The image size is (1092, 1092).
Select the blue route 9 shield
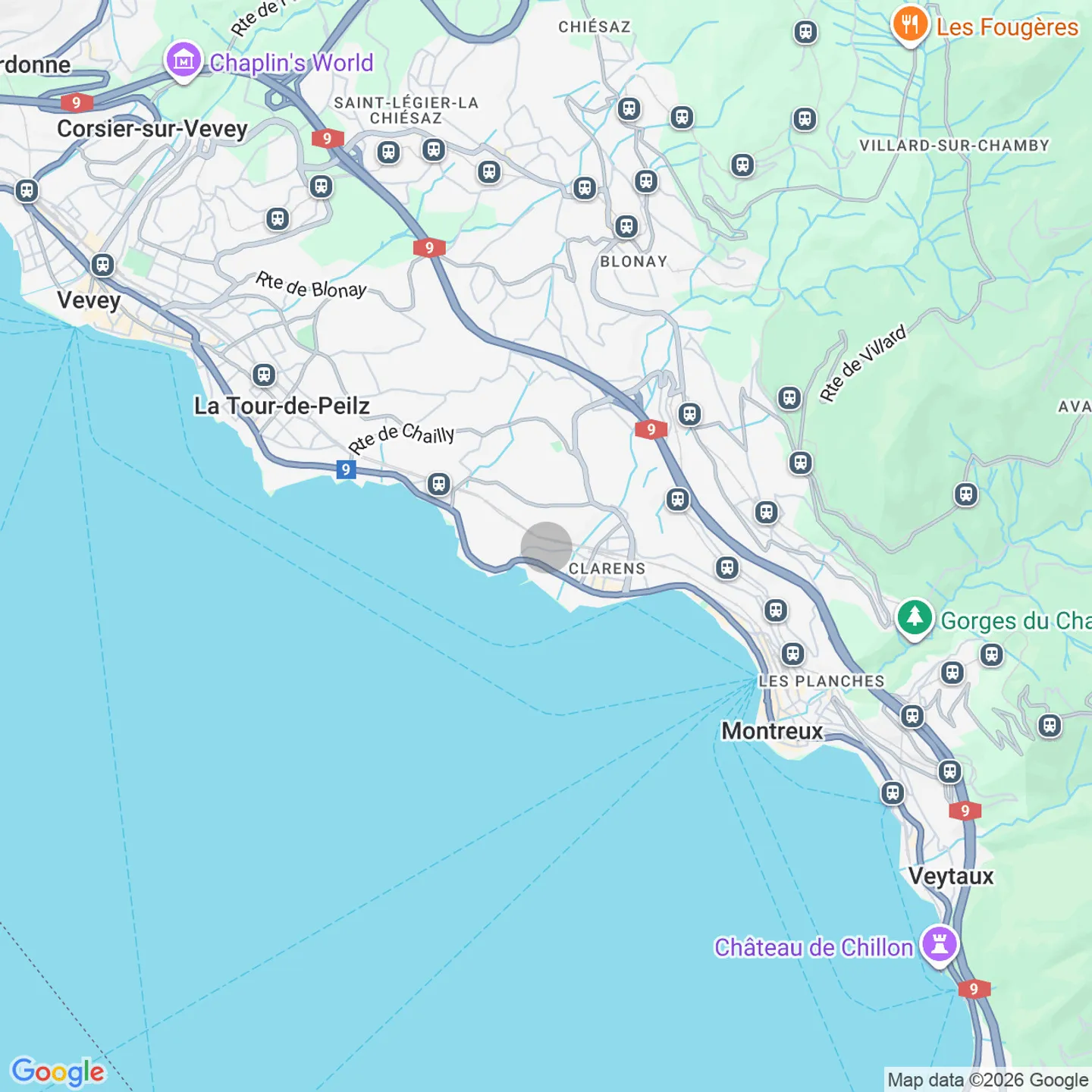pyautogui.click(x=346, y=469)
